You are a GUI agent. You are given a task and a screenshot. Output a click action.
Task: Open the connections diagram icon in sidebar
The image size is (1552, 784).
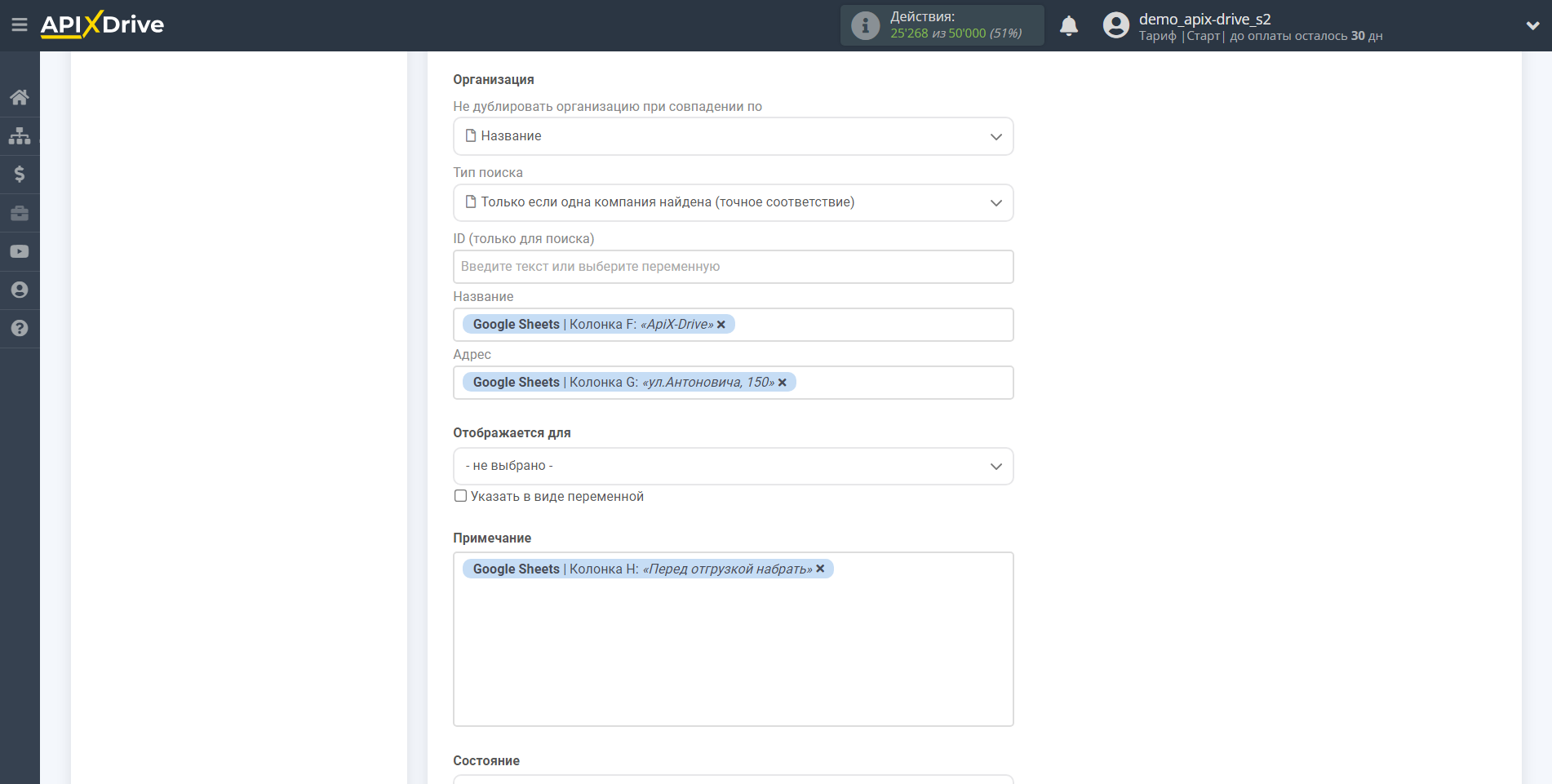tap(20, 135)
